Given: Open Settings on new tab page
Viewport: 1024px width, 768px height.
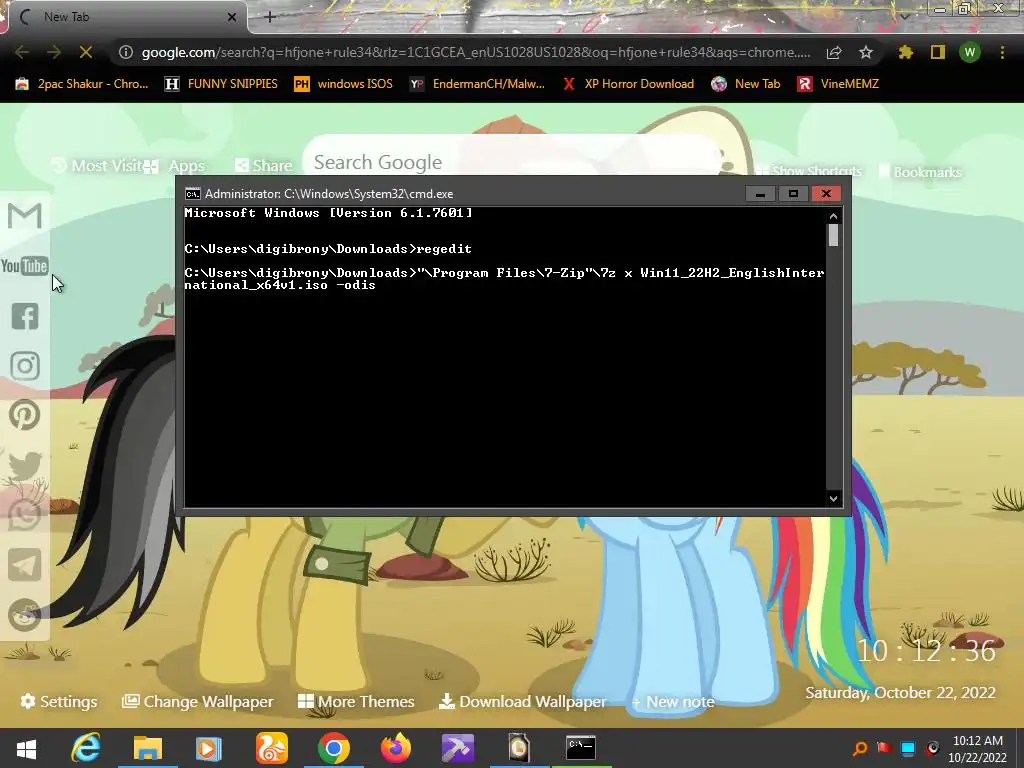Looking at the screenshot, I should pos(59,701).
